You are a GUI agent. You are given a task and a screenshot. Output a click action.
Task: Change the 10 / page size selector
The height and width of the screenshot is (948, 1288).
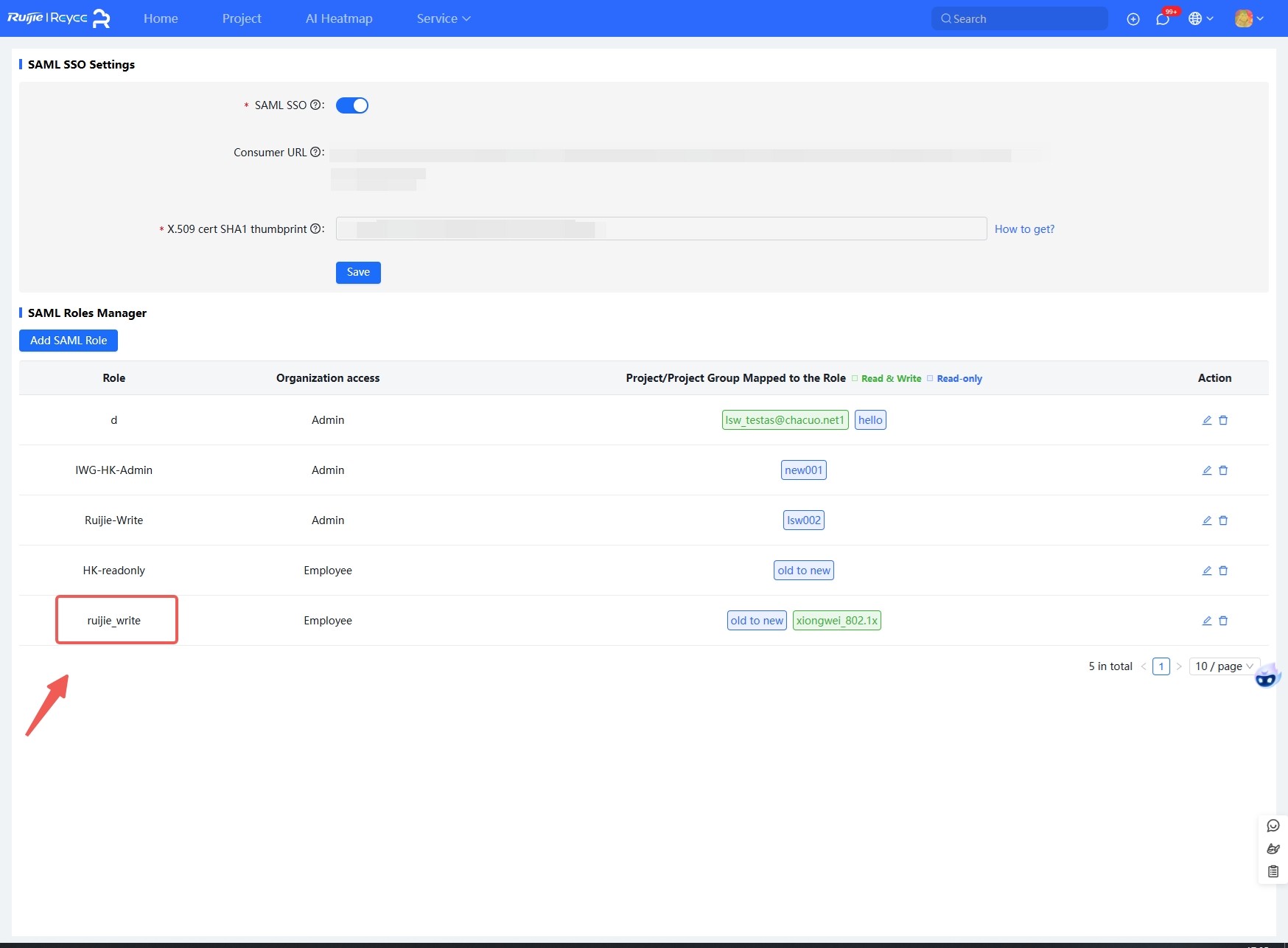1224,666
